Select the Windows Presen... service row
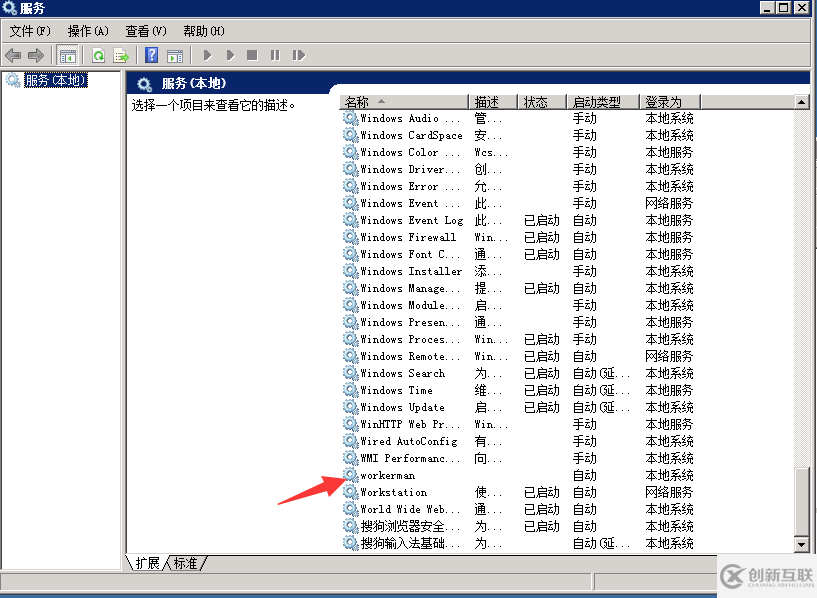The width and height of the screenshot is (817, 598). [x=519, y=322]
